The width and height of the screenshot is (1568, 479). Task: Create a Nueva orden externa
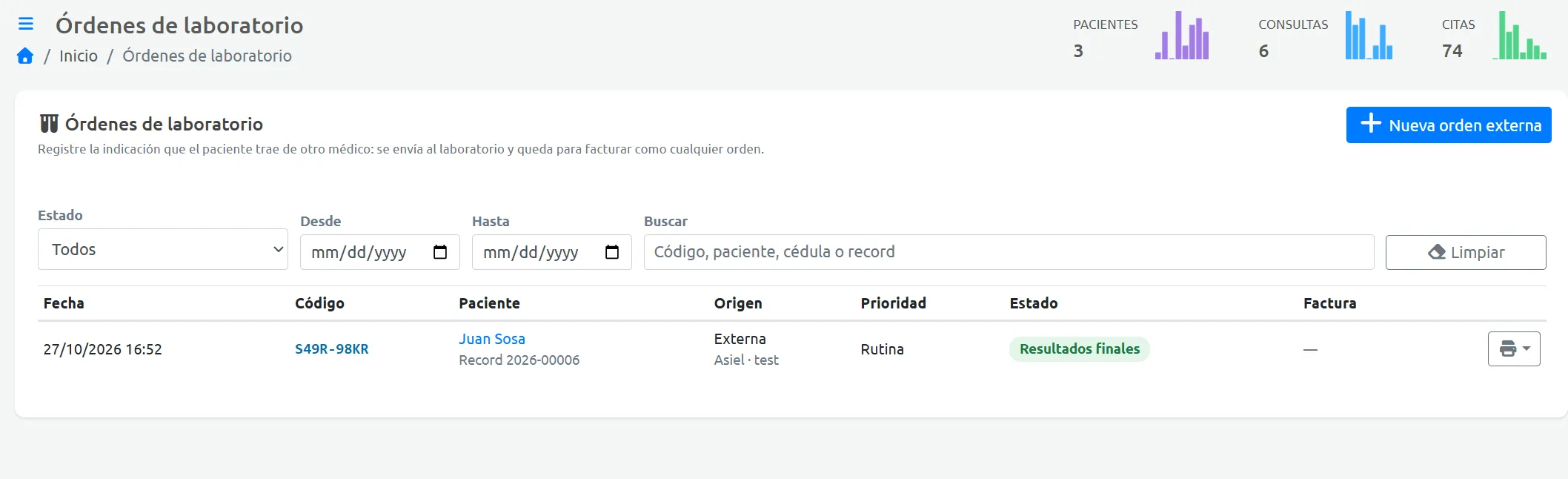point(1449,125)
